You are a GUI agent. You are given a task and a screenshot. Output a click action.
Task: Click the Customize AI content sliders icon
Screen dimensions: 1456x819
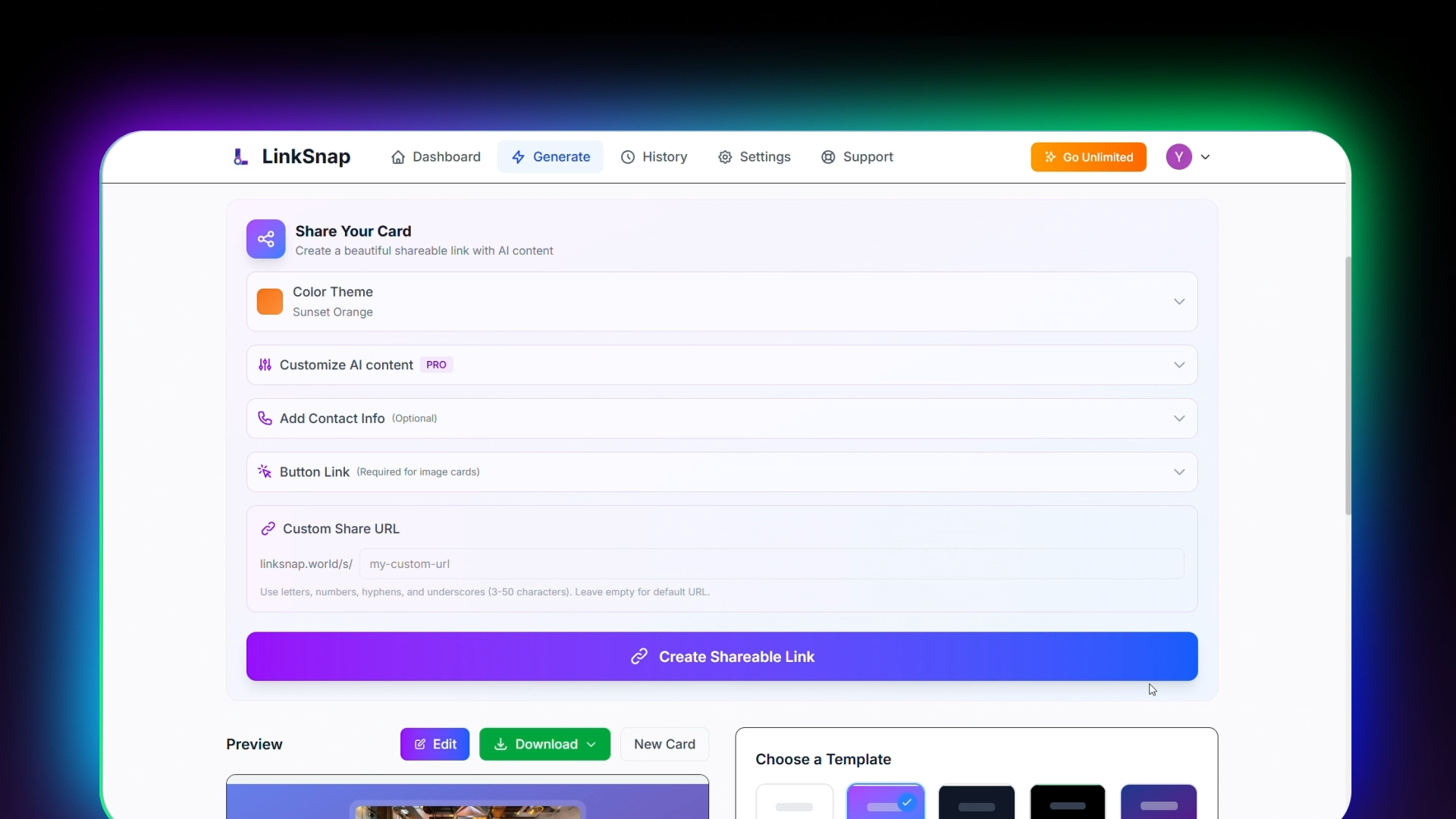click(265, 365)
